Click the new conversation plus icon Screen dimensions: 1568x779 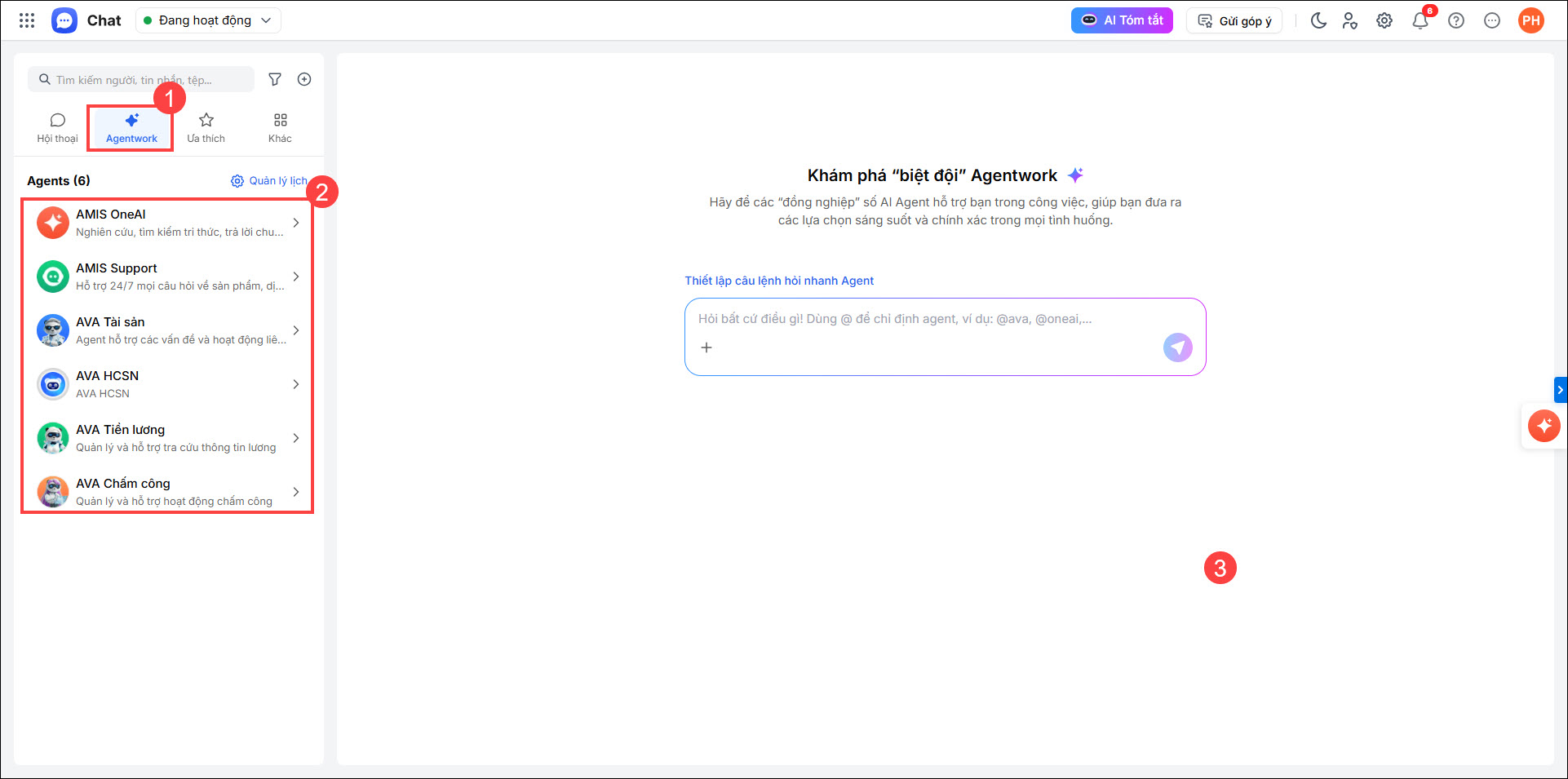pyautogui.click(x=304, y=79)
